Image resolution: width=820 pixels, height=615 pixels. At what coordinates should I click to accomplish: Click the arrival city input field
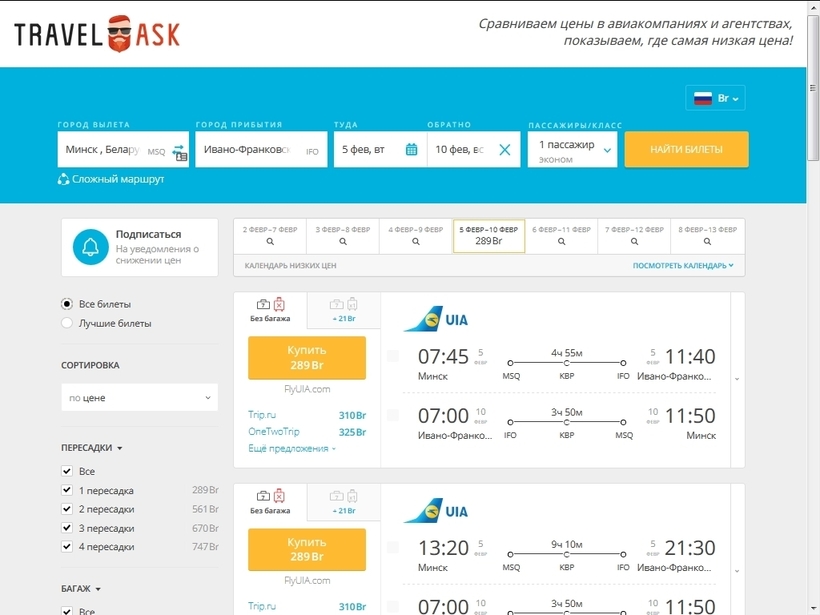point(261,150)
